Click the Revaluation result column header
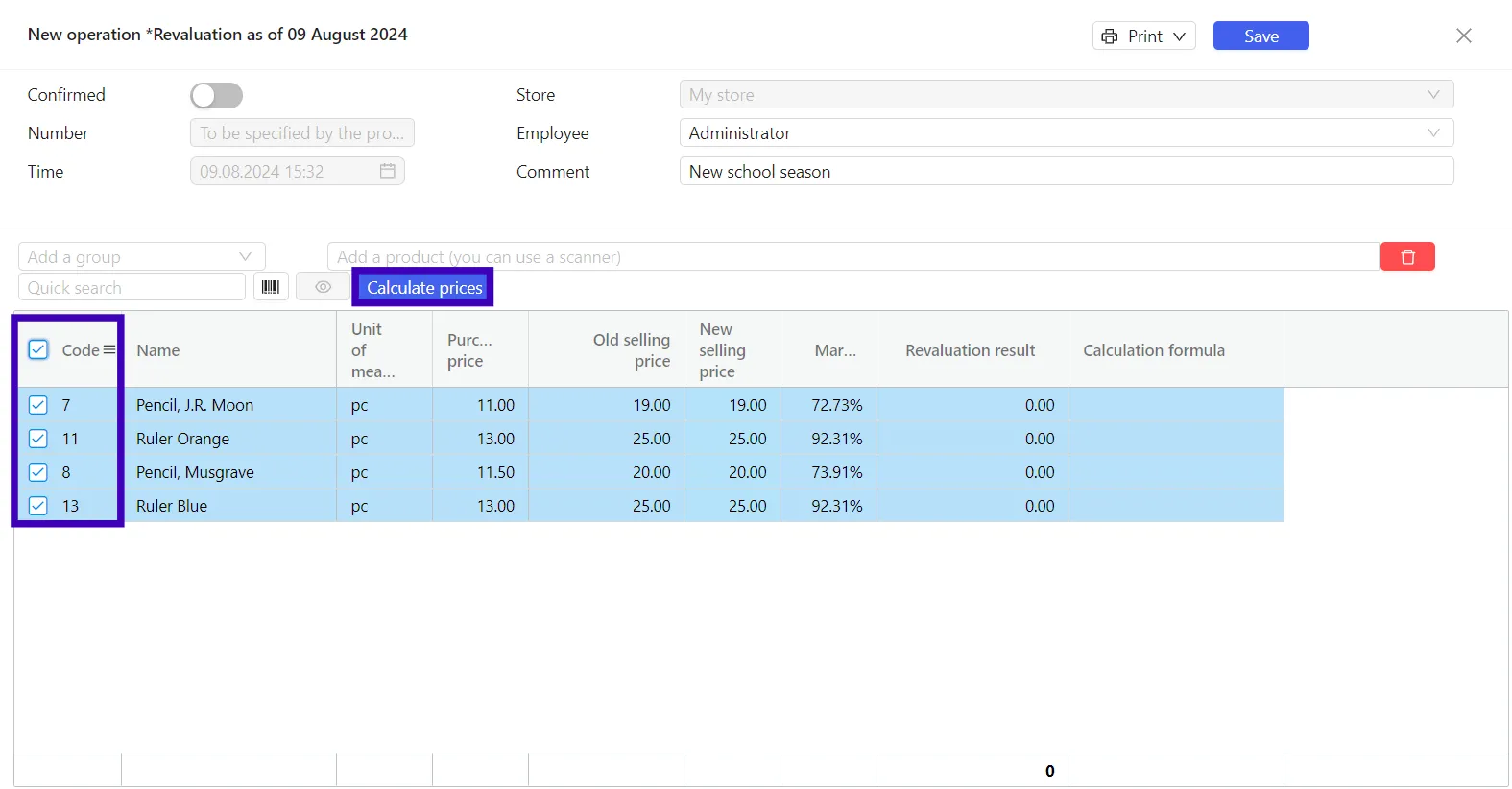The image size is (1512, 789). pyautogui.click(x=972, y=349)
